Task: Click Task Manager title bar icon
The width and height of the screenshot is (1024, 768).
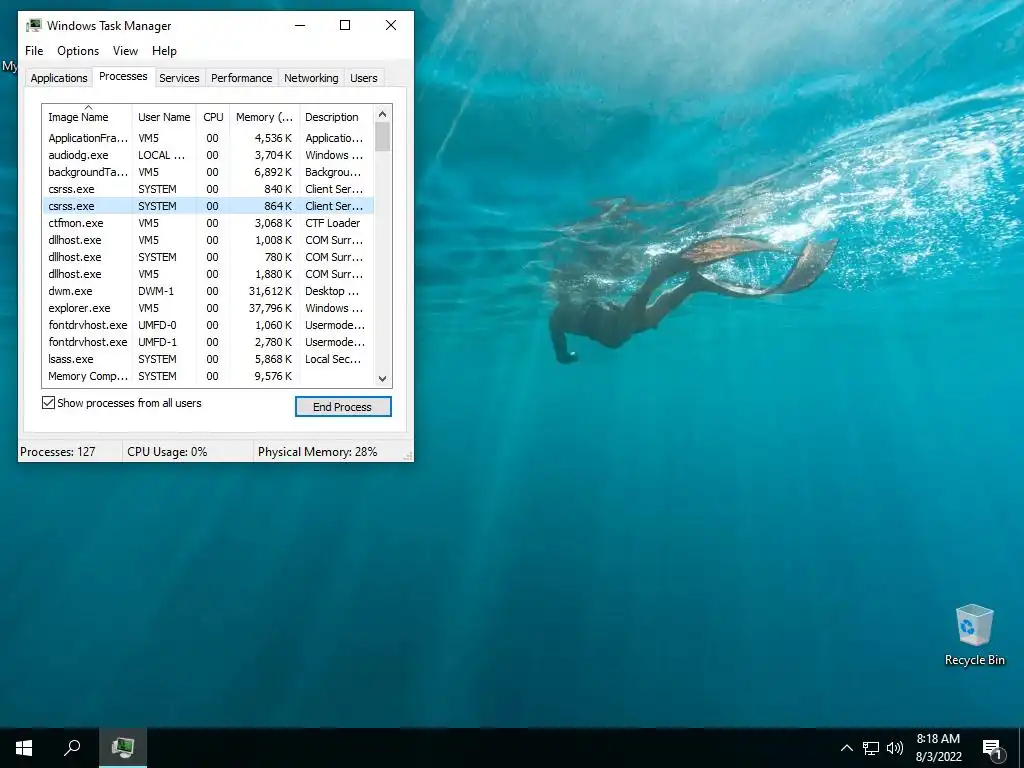Action: tap(34, 25)
